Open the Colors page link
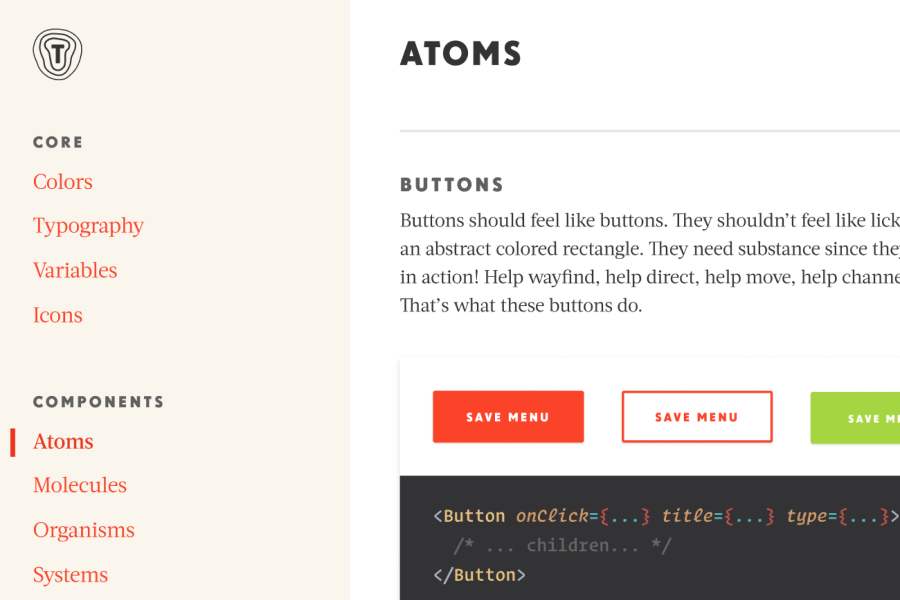 click(x=63, y=181)
